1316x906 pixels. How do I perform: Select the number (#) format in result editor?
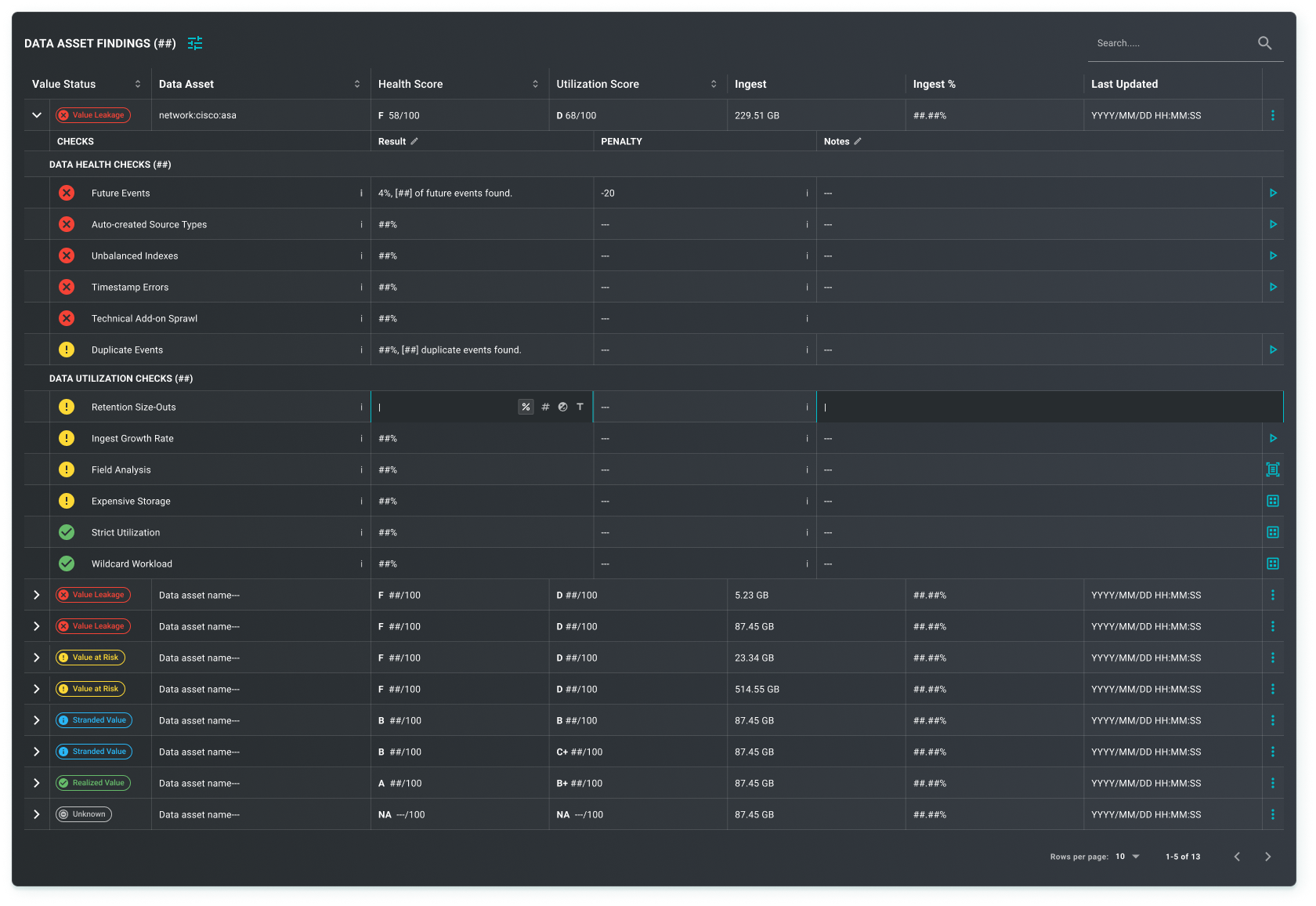[x=545, y=407]
